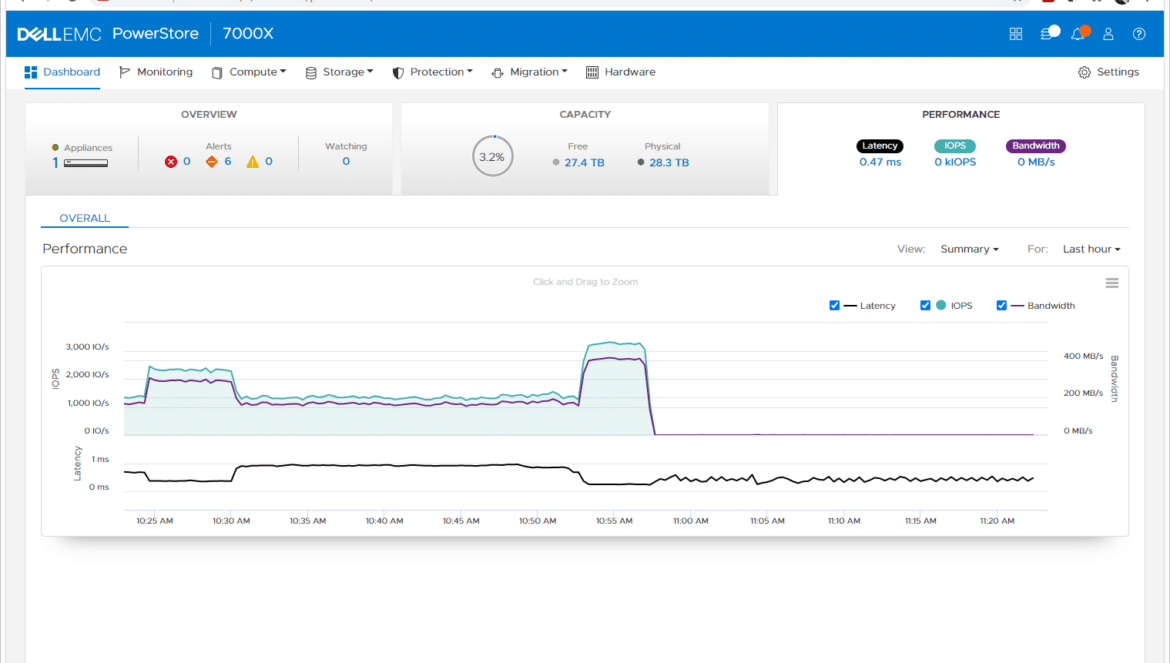Screen dimensions: 1170x663
Task: Click the 6 major alerts count
Action: pyautogui.click(x=228, y=161)
